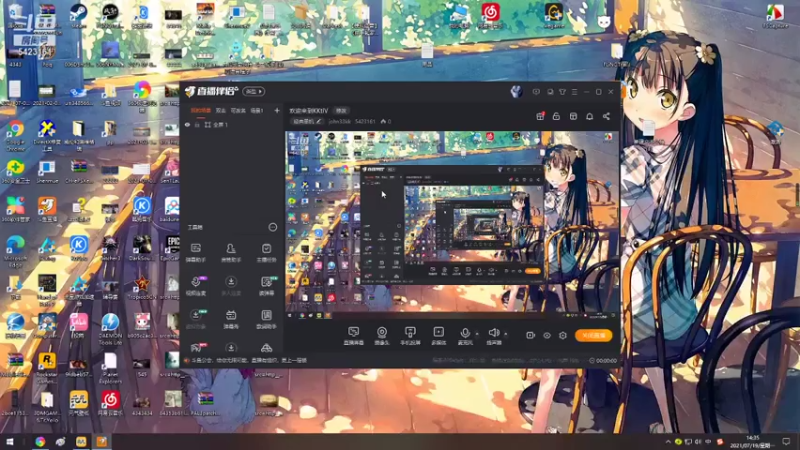
Task: Open the Windows Start menu
Action: pyautogui.click(x=10, y=441)
